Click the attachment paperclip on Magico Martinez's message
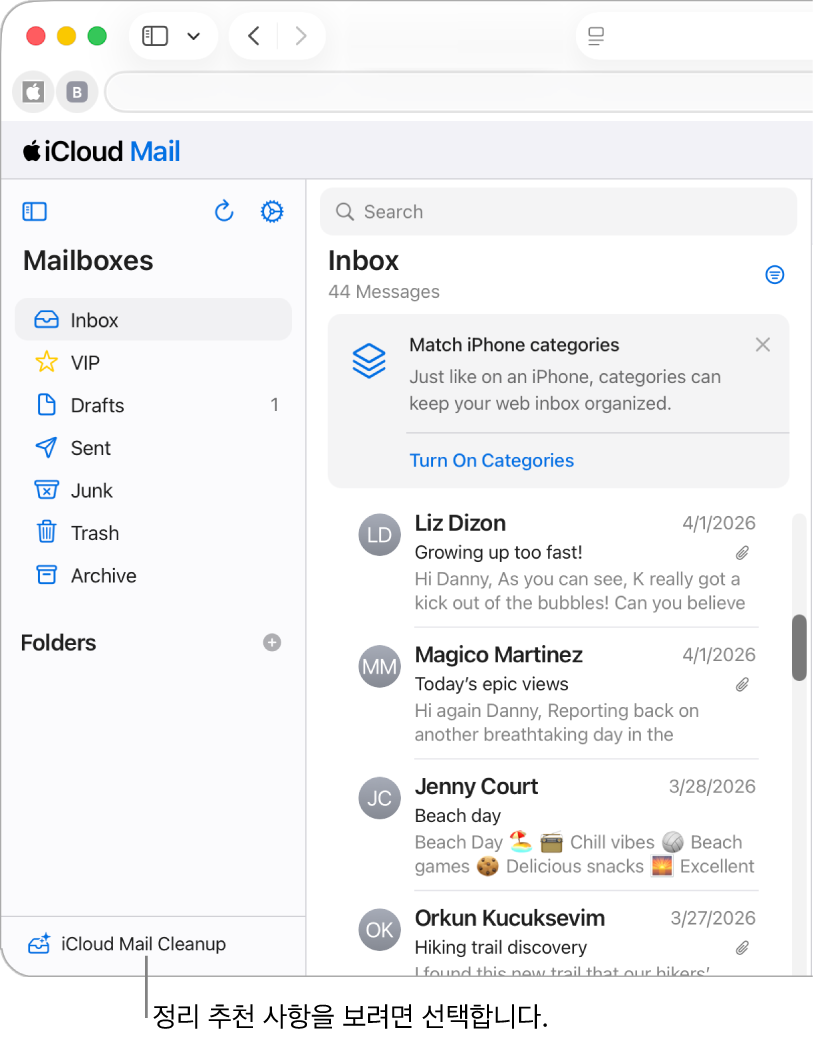 coord(742,684)
